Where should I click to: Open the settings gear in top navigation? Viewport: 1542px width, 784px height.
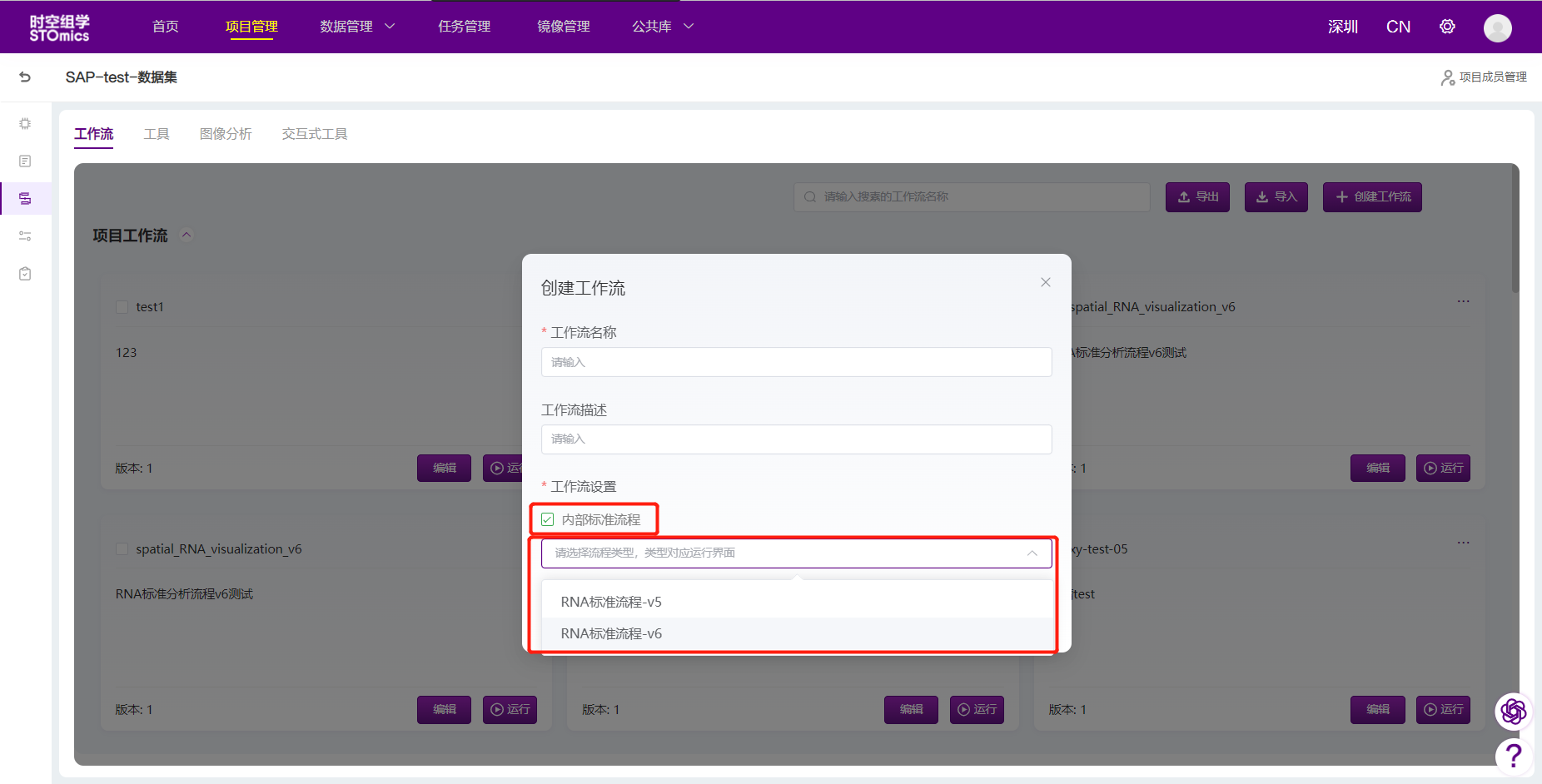pyautogui.click(x=1447, y=27)
